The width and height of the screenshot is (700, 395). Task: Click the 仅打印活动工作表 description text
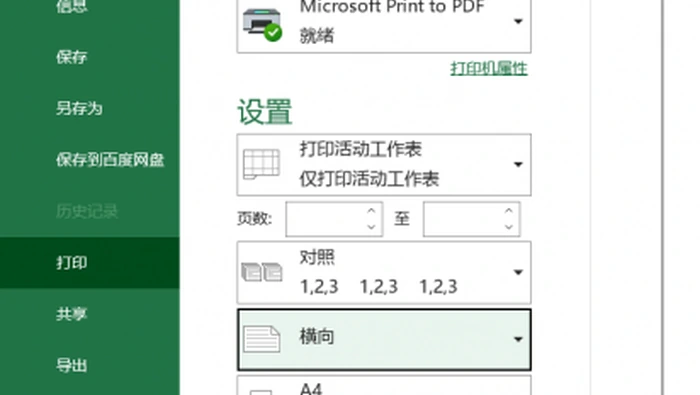point(369,179)
